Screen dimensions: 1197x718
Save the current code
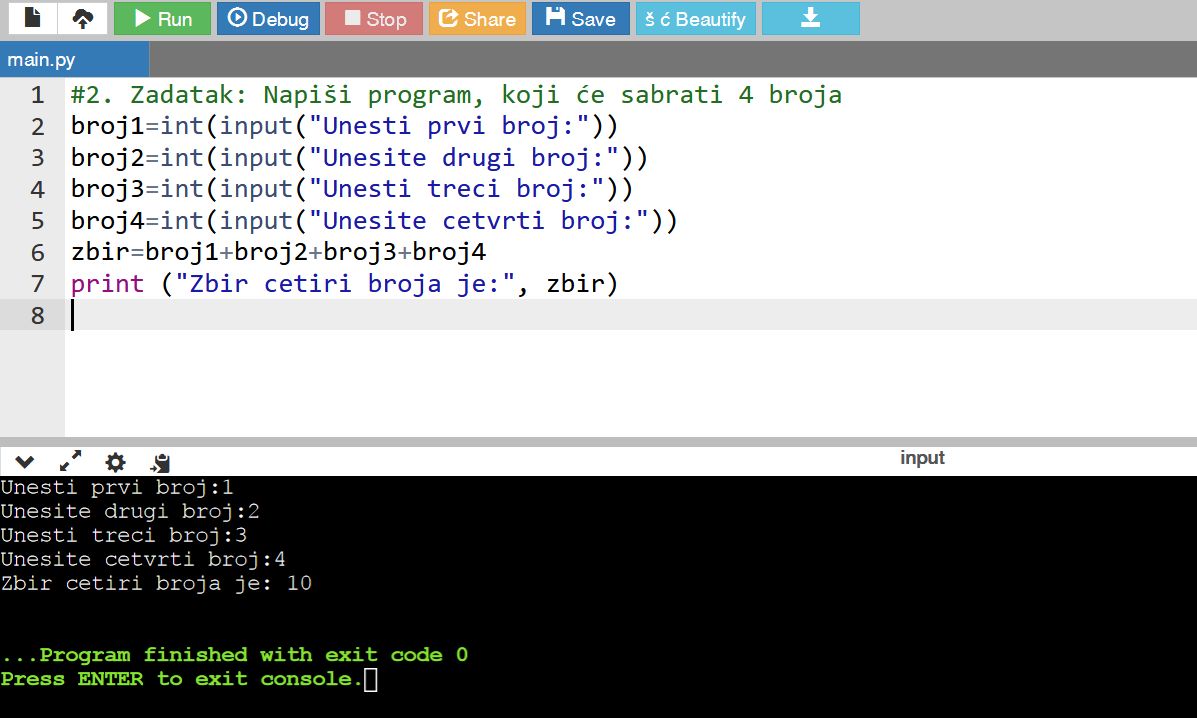(580, 18)
